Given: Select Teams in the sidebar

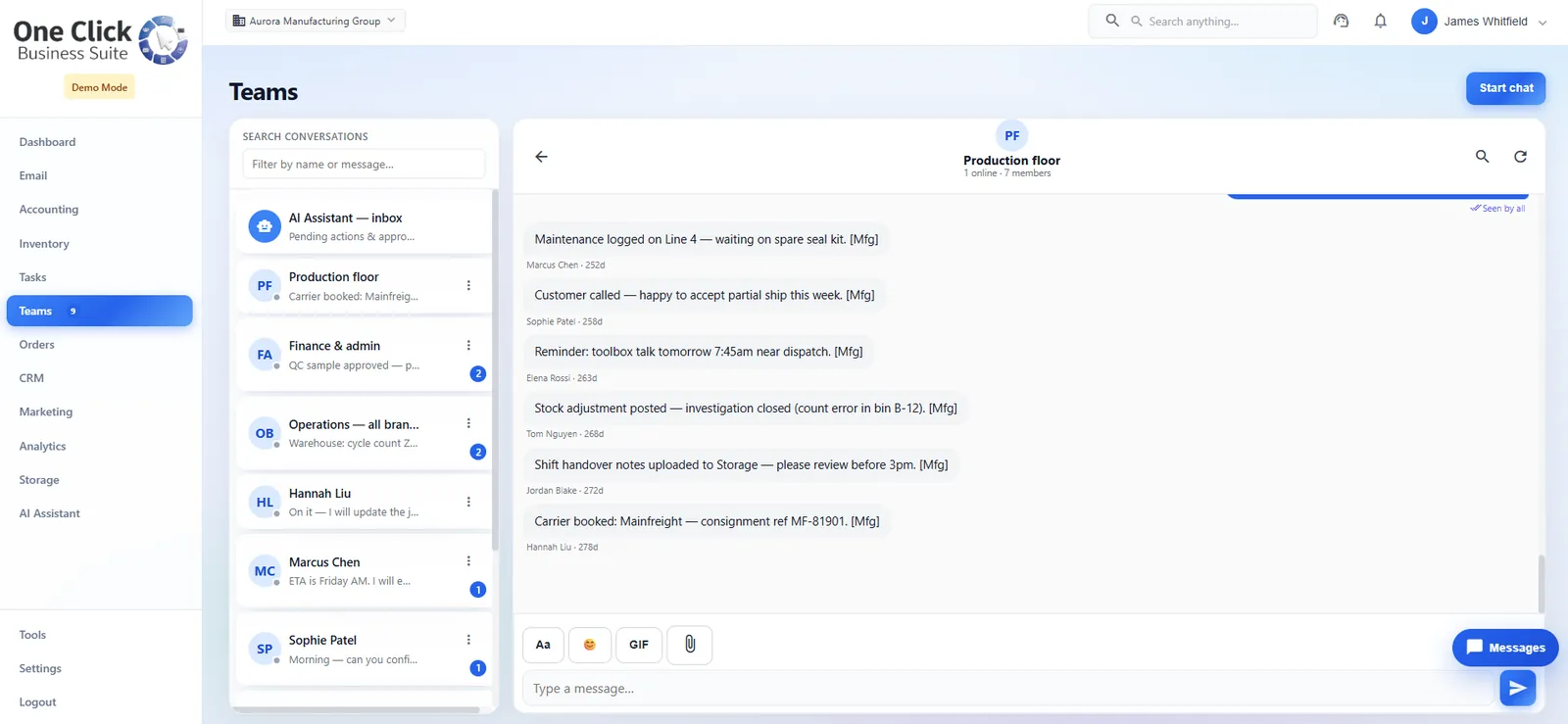Looking at the screenshot, I should [x=99, y=311].
